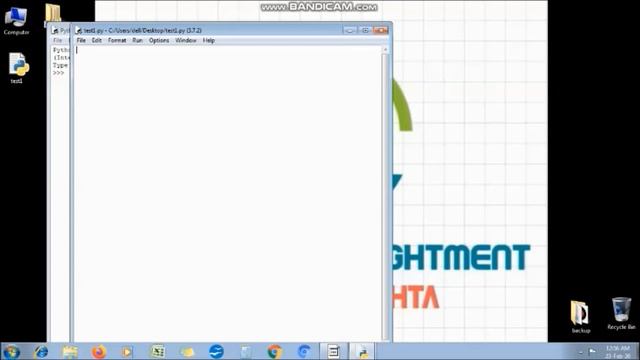Open Excel from taskbar
This screenshot has height=360, width=640.
[x=158, y=351]
